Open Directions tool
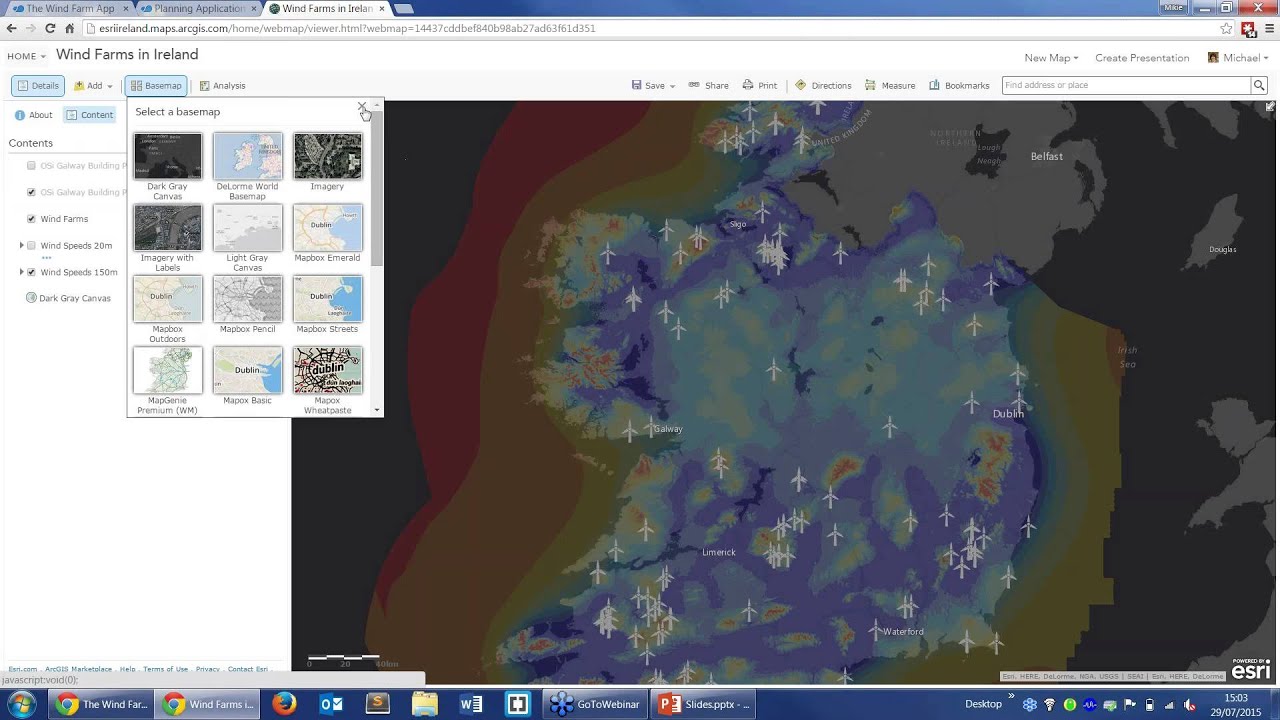 [823, 86]
